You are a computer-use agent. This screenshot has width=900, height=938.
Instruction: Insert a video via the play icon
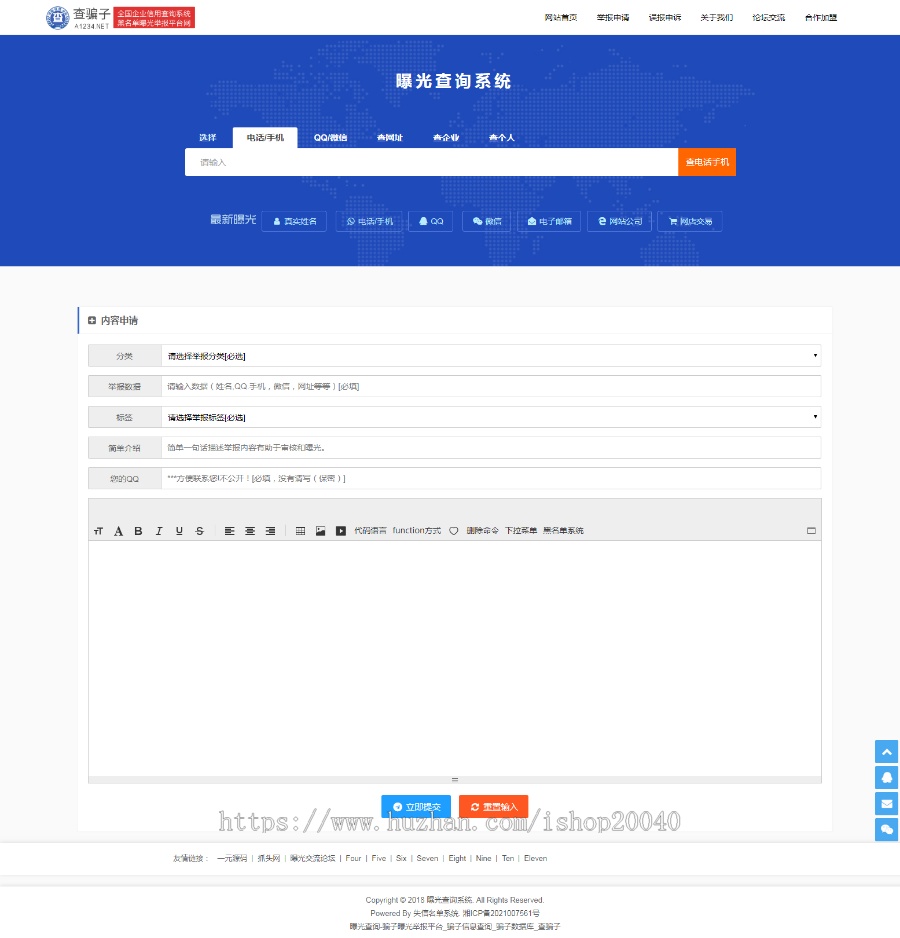point(340,531)
